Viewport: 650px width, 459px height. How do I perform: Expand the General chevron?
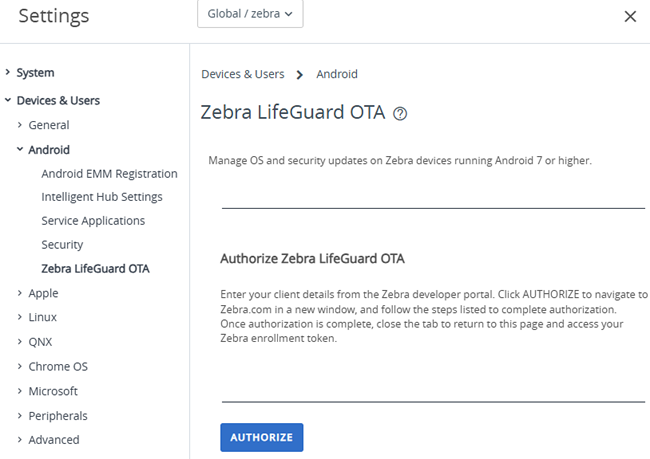click(x=19, y=124)
